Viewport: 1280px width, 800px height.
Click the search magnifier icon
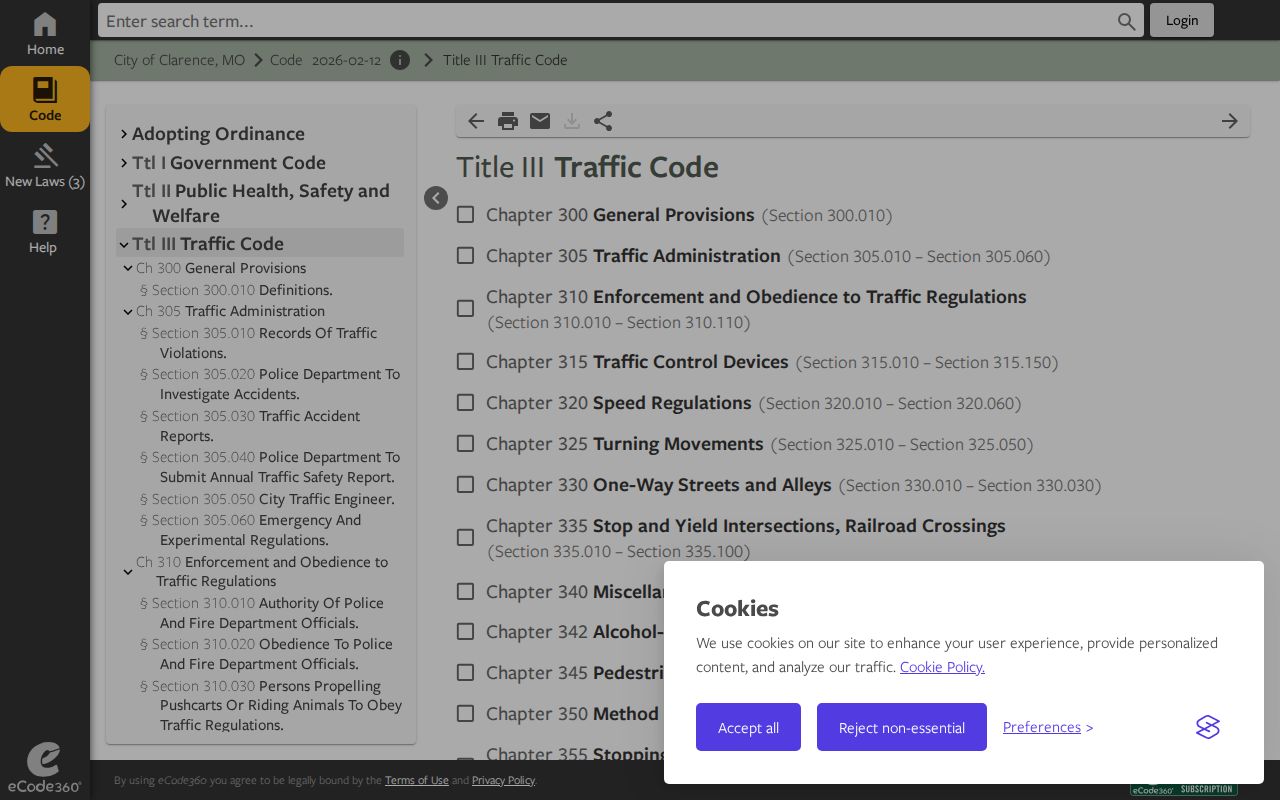[x=1127, y=21]
